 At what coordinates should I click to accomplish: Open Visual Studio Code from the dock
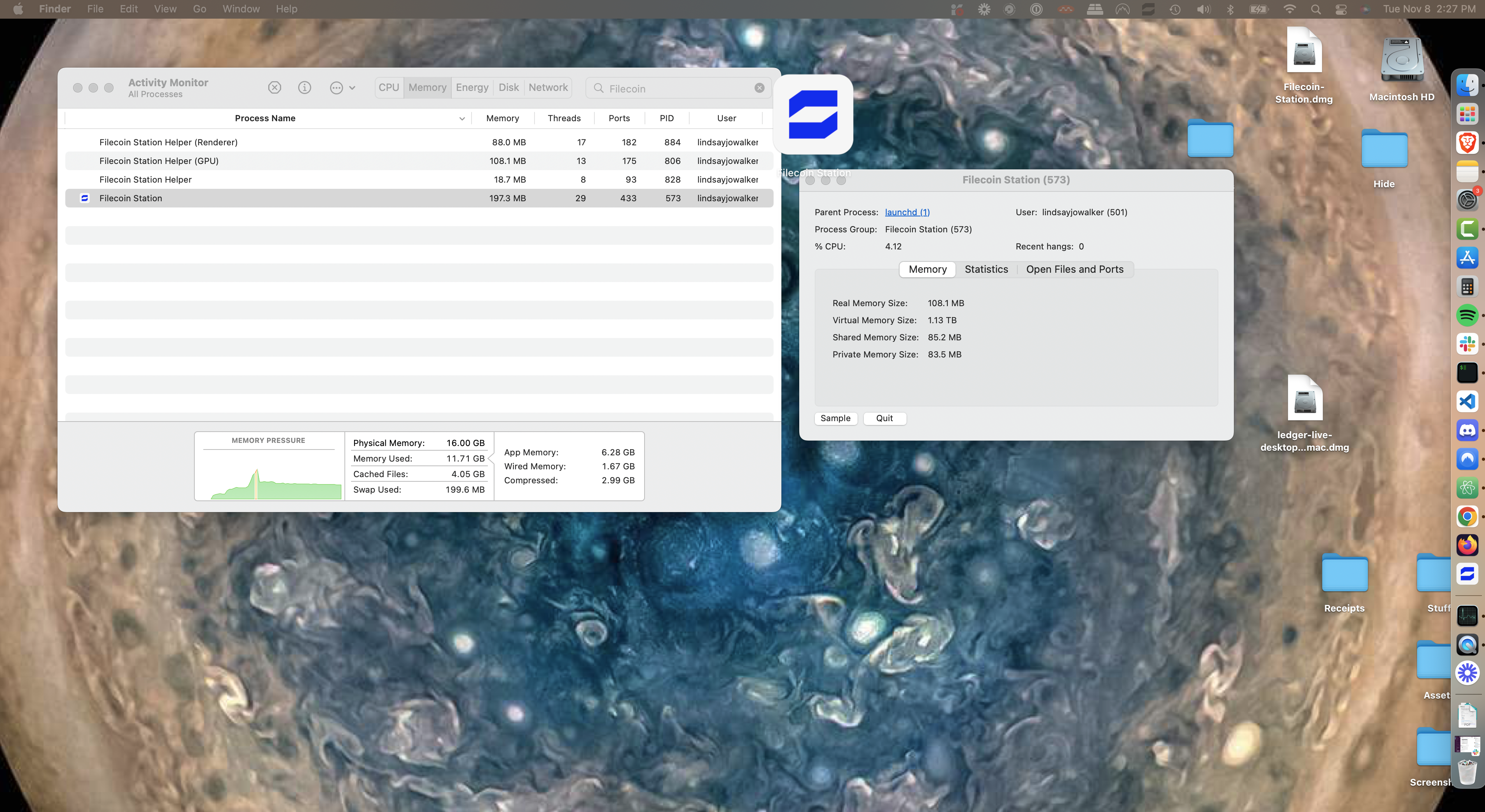click(x=1467, y=402)
